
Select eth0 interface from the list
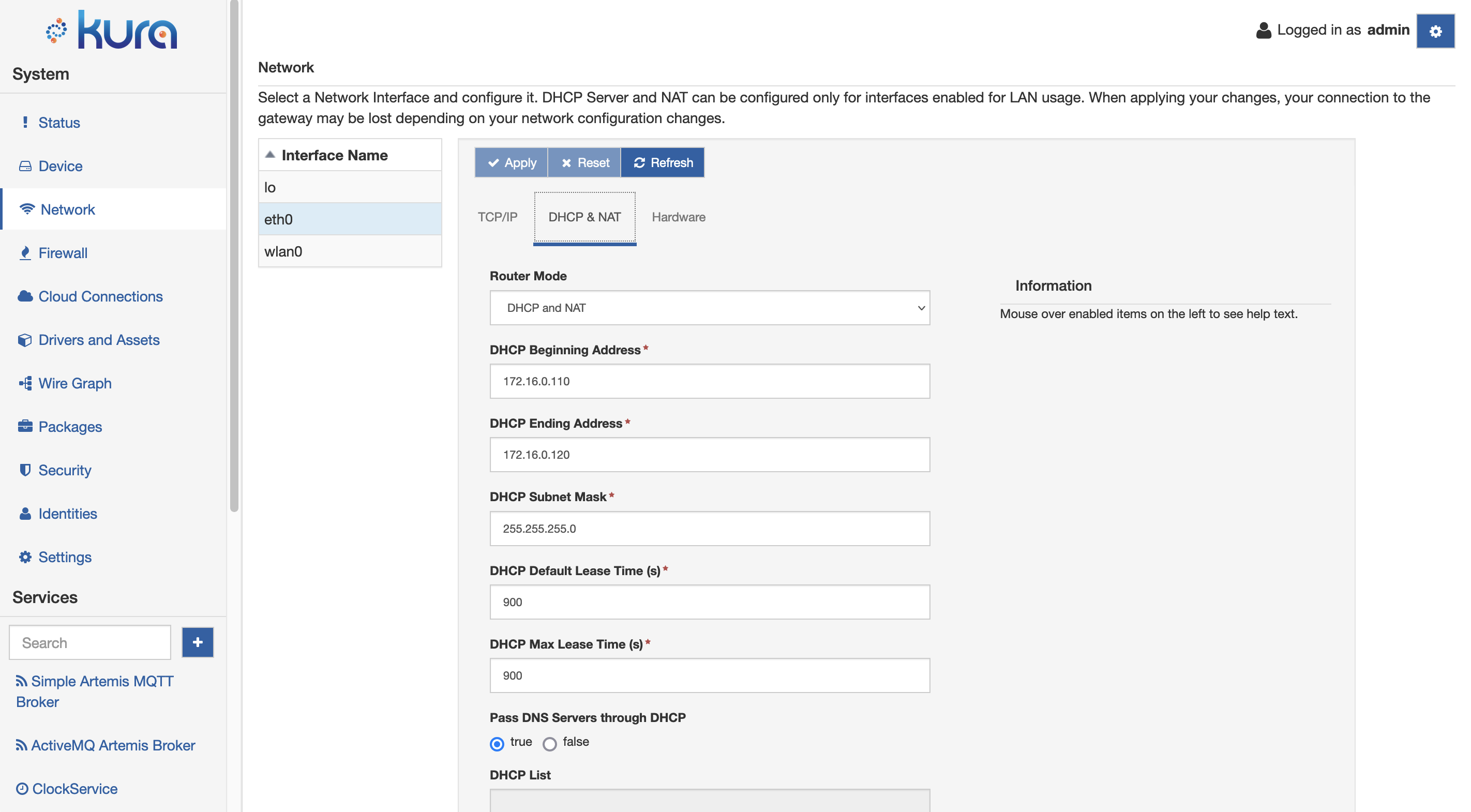coord(349,218)
